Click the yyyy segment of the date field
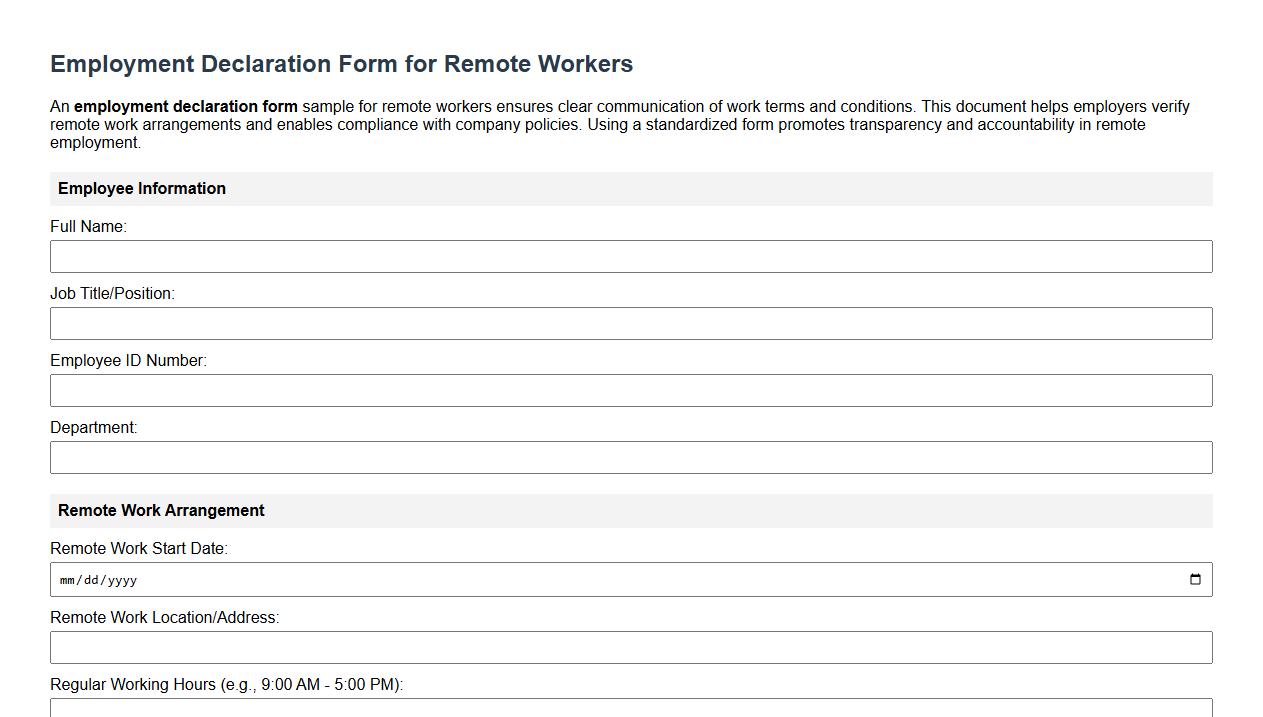1263x717 pixels. click(x=120, y=579)
